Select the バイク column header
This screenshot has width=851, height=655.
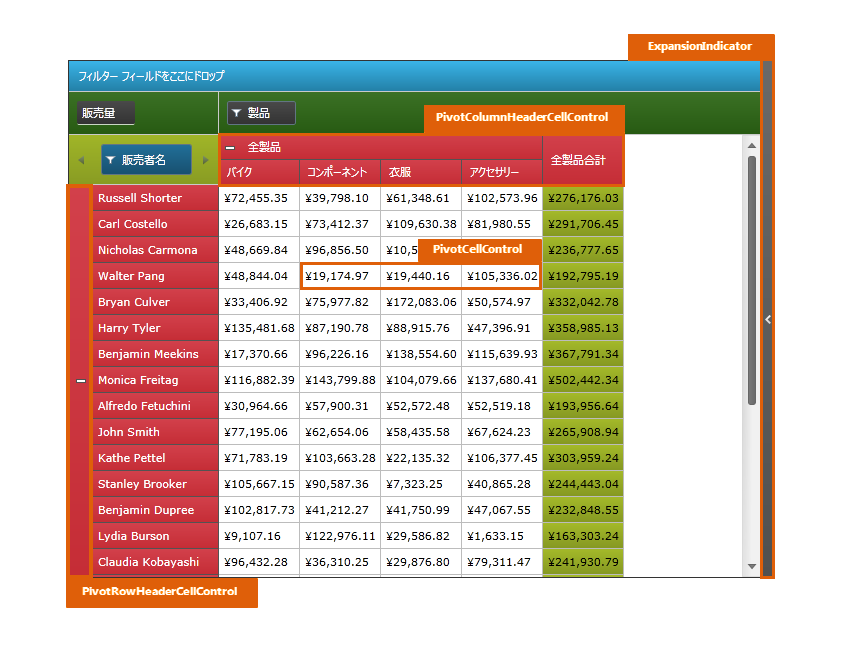pyautogui.click(x=258, y=172)
